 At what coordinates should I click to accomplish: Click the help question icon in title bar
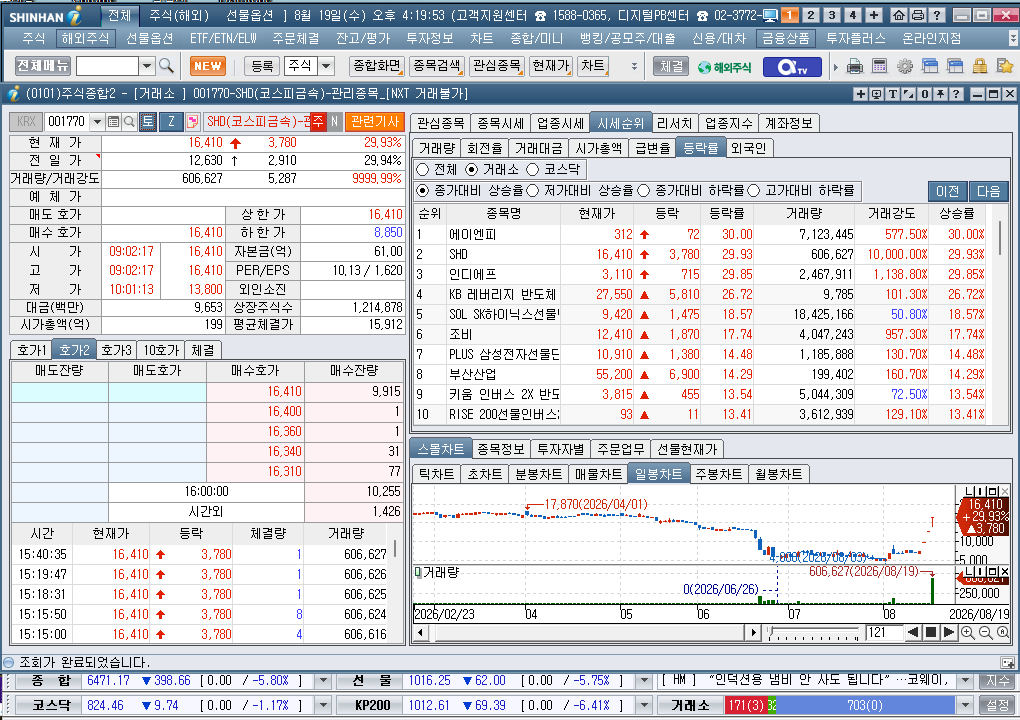[x=936, y=15]
